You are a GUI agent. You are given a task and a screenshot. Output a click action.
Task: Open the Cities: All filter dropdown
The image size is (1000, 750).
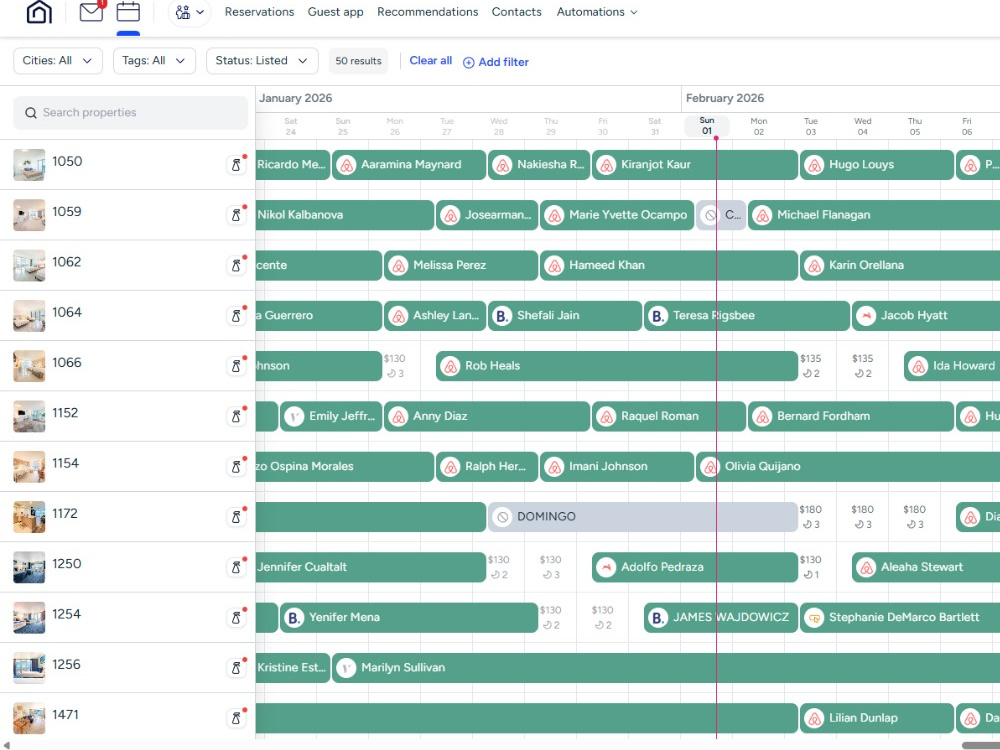[58, 61]
